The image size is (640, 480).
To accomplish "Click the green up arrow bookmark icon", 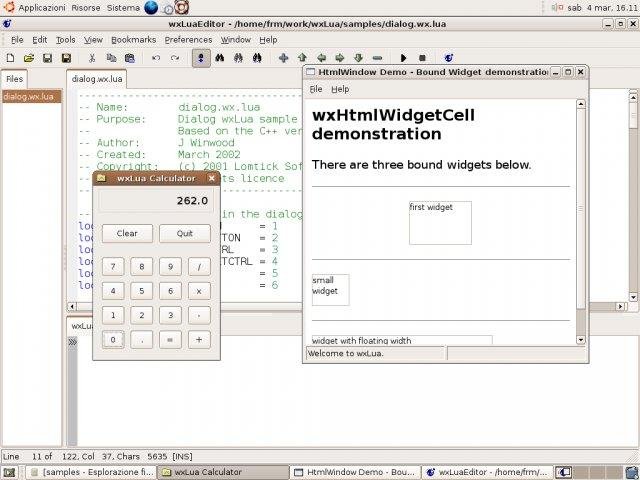I will point(302,58).
